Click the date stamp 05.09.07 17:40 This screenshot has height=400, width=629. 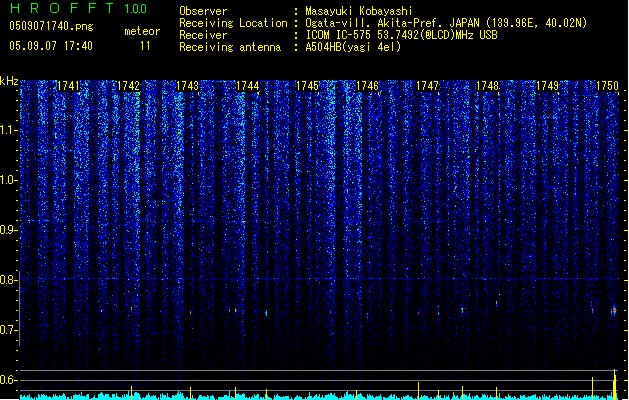51,46
